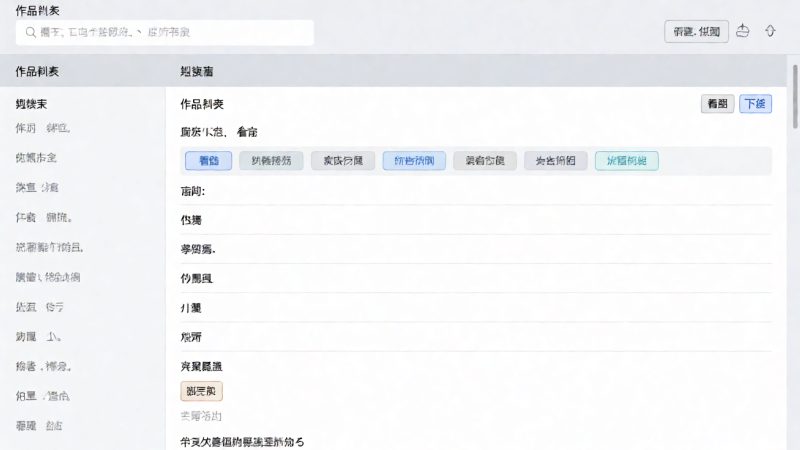This screenshot has width=800, height=450.
Task: Click the grey button beside the blue 下 button
Action: click(717, 104)
